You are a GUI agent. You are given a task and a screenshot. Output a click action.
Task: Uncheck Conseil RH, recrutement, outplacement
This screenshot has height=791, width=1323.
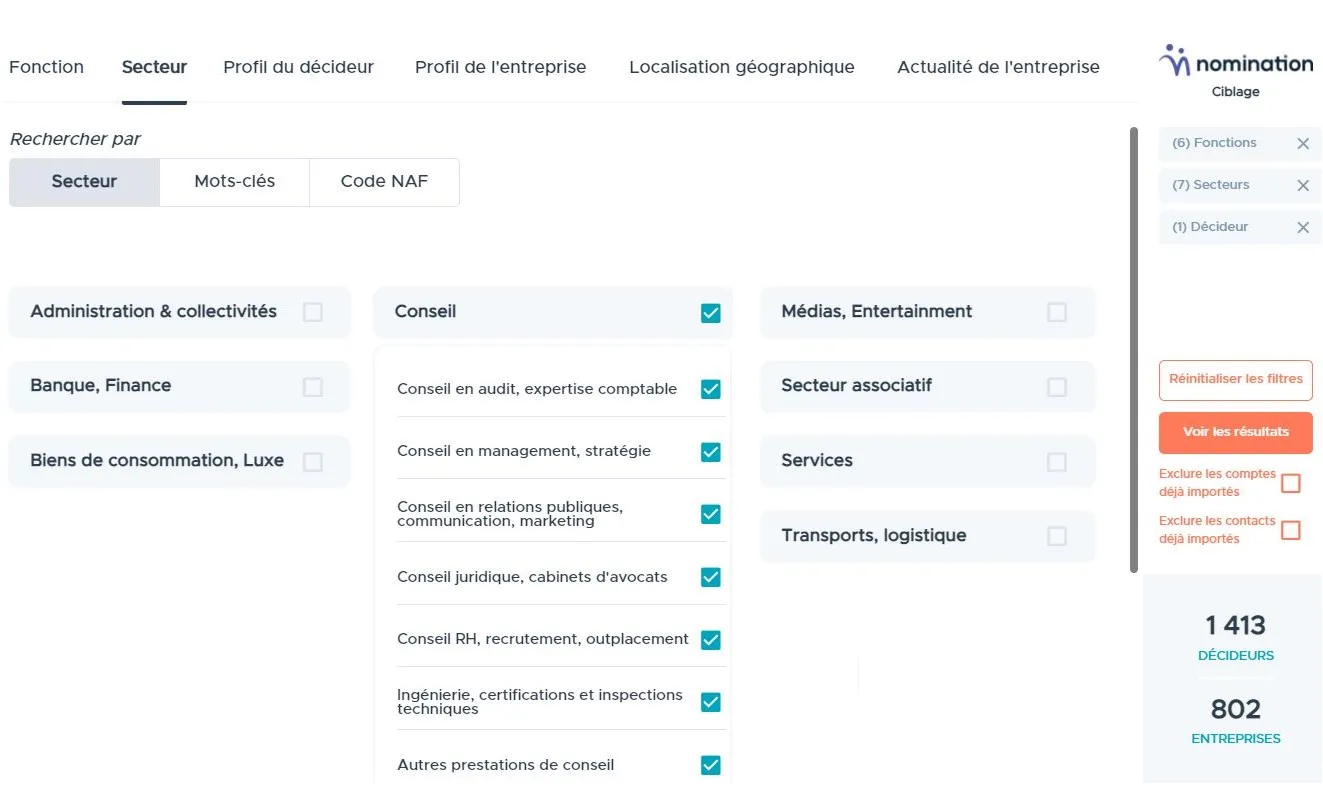[x=710, y=639]
